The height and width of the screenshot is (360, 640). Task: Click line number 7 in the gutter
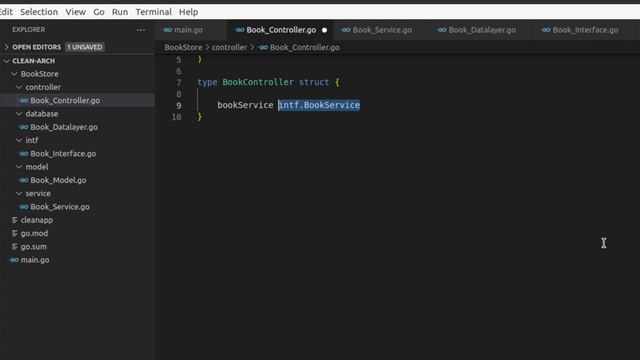point(179,82)
